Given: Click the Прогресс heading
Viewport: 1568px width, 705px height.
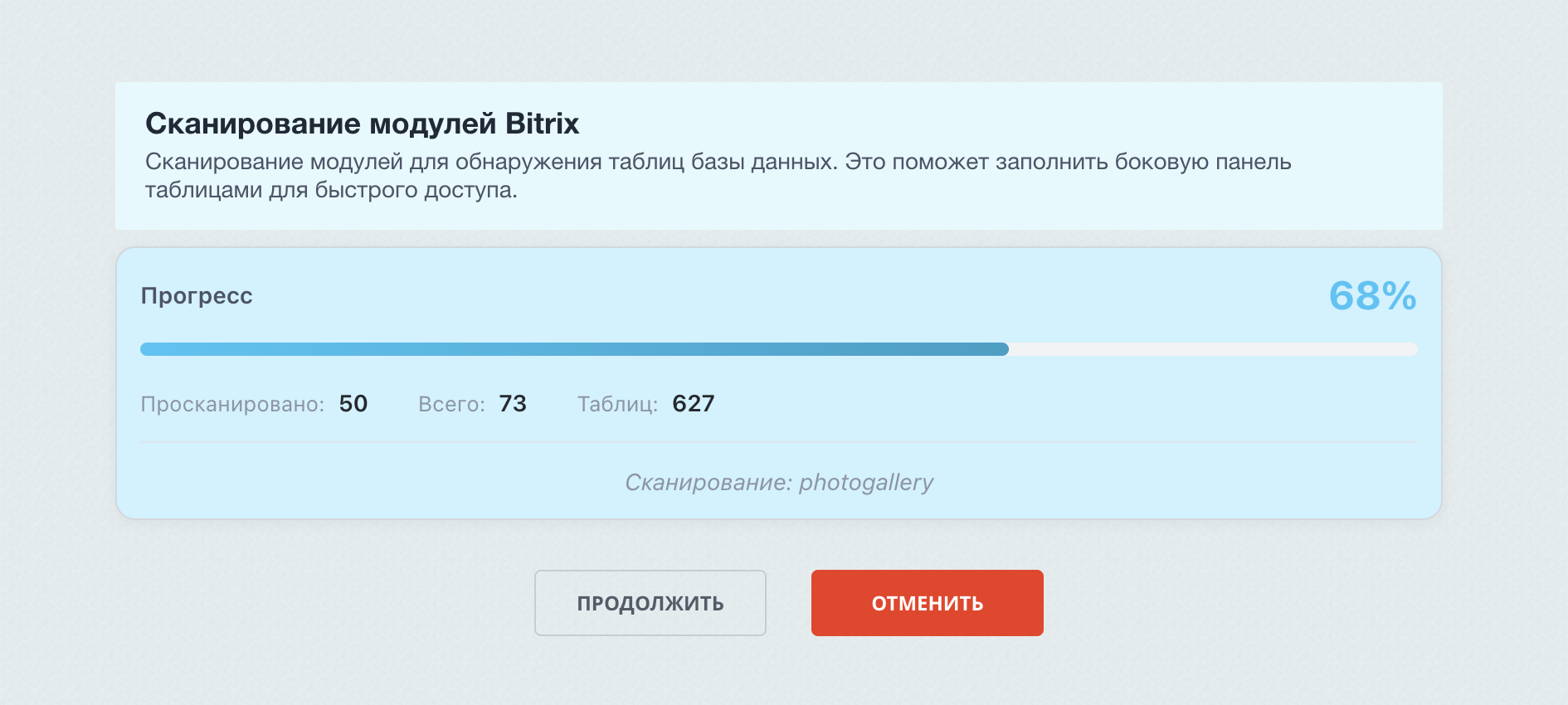Looking at the screenshot, I should pos(197,296).
